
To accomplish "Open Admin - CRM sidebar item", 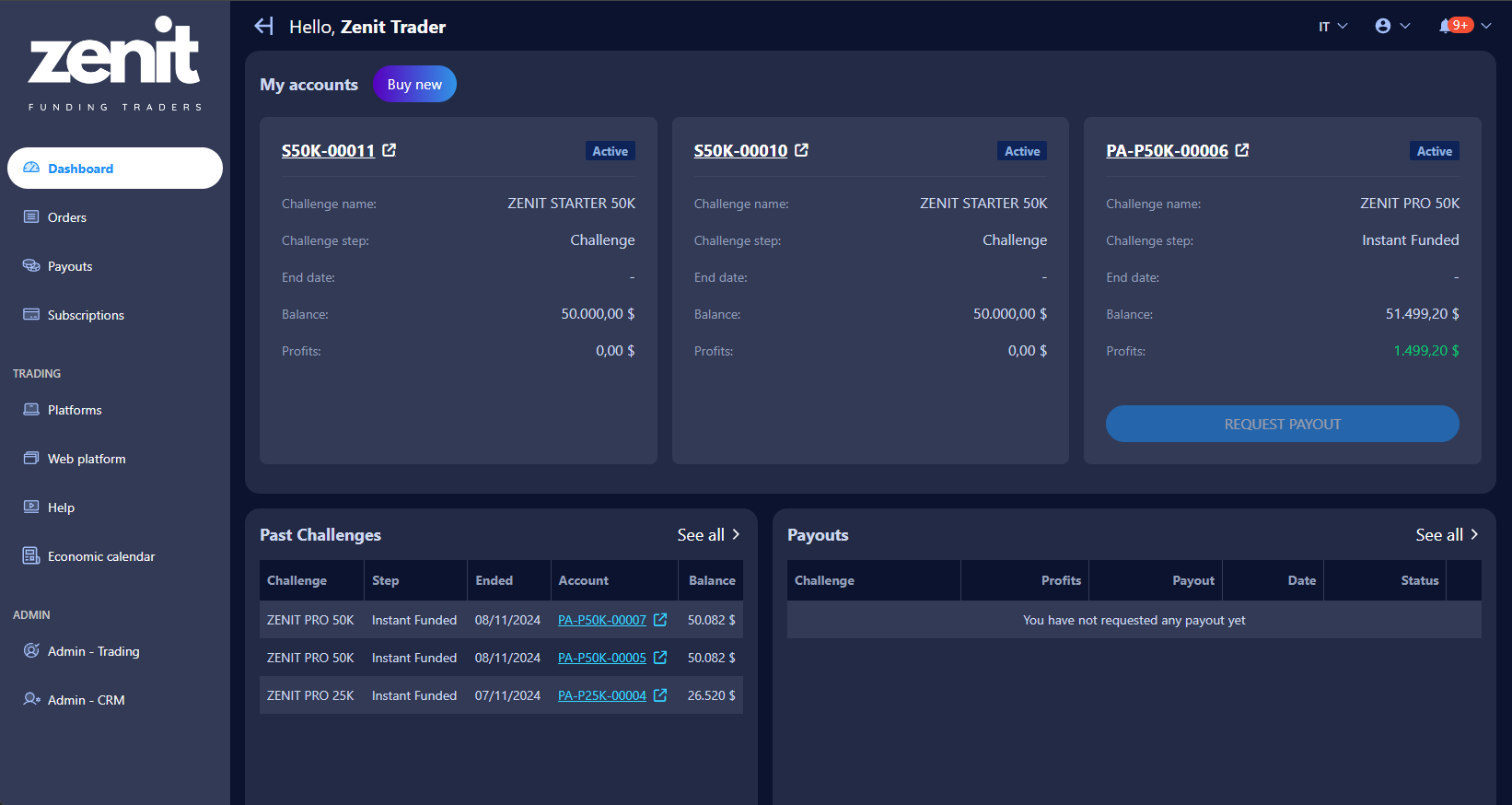I will (86, 700).
